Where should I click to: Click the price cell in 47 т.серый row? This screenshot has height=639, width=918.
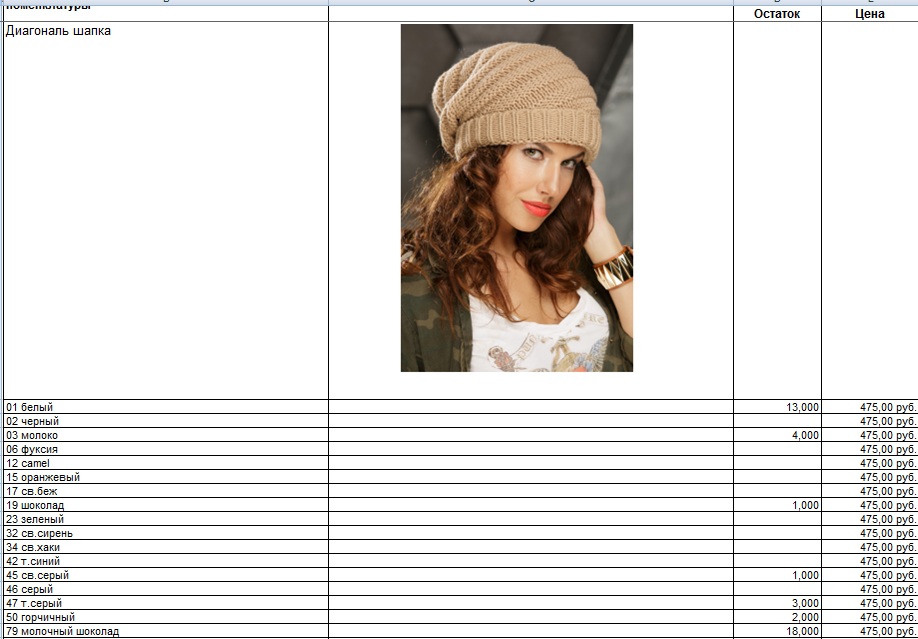click(x=869, y=604)
